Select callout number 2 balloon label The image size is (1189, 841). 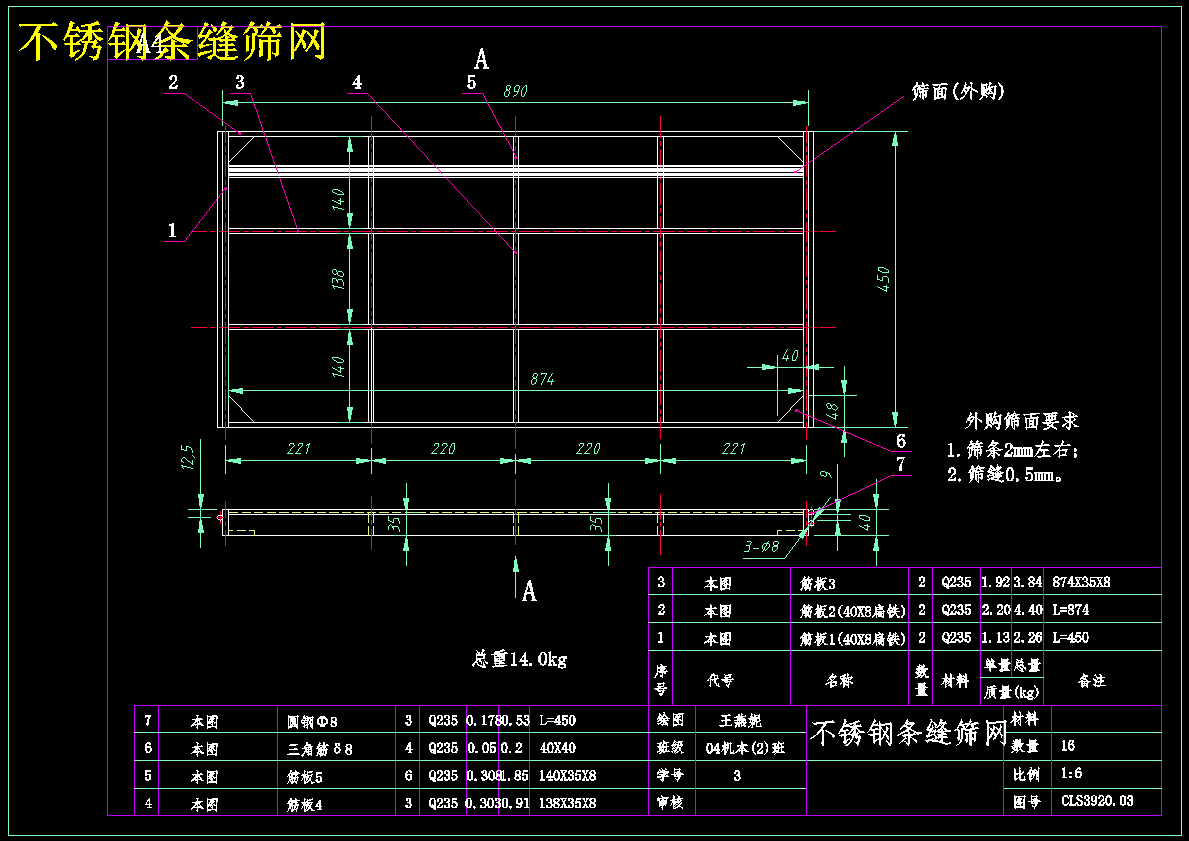tap(174, 82)
